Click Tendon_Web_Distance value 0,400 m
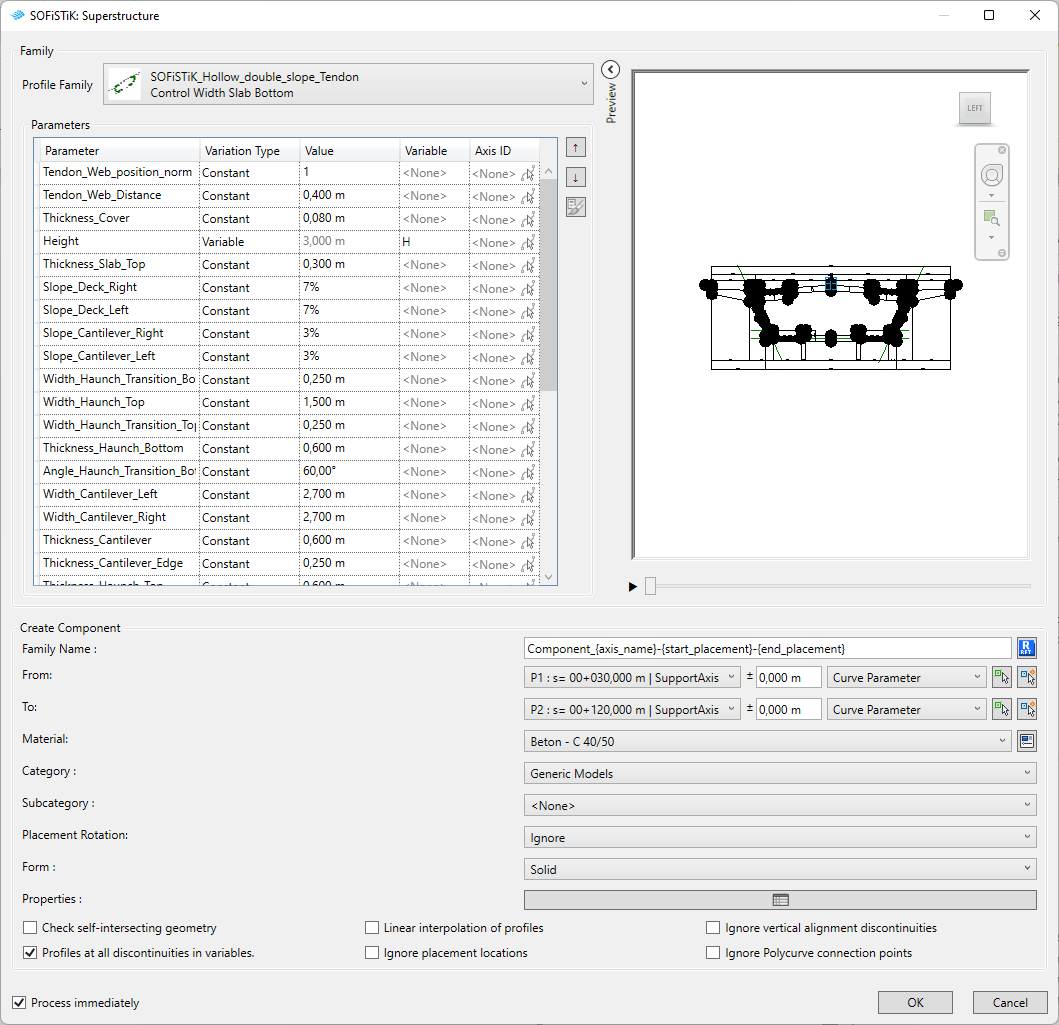The image size is (1059, 1025). coord(349,195)
